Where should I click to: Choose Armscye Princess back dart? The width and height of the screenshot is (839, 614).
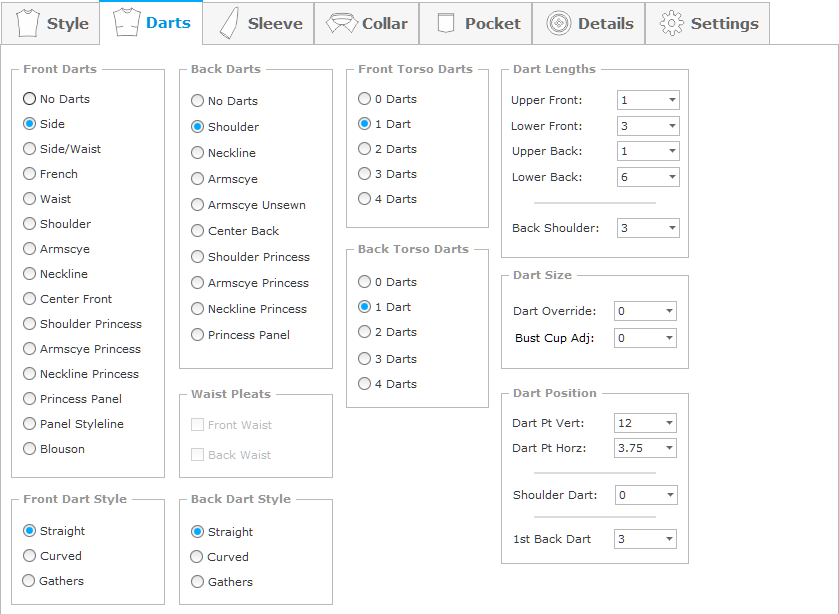point(198,283)
